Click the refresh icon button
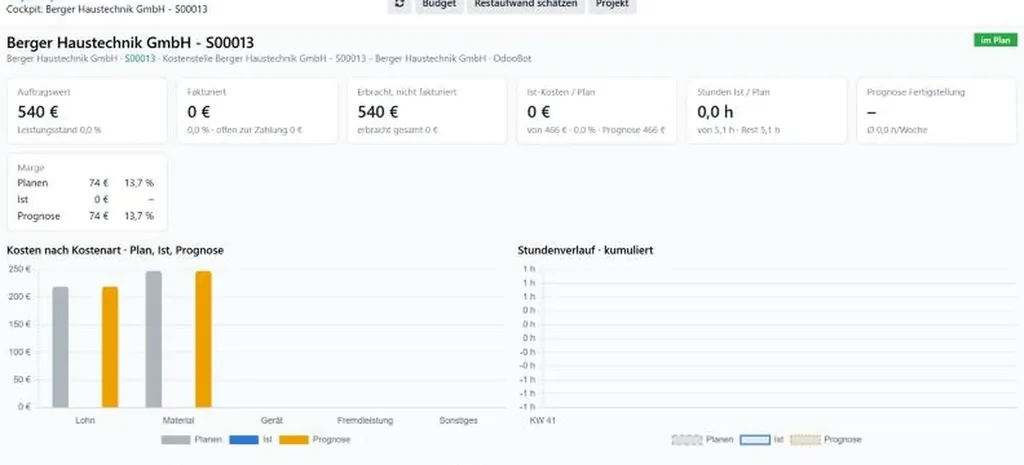Viewport: 1024px width, 465px height. click(399, 5)
